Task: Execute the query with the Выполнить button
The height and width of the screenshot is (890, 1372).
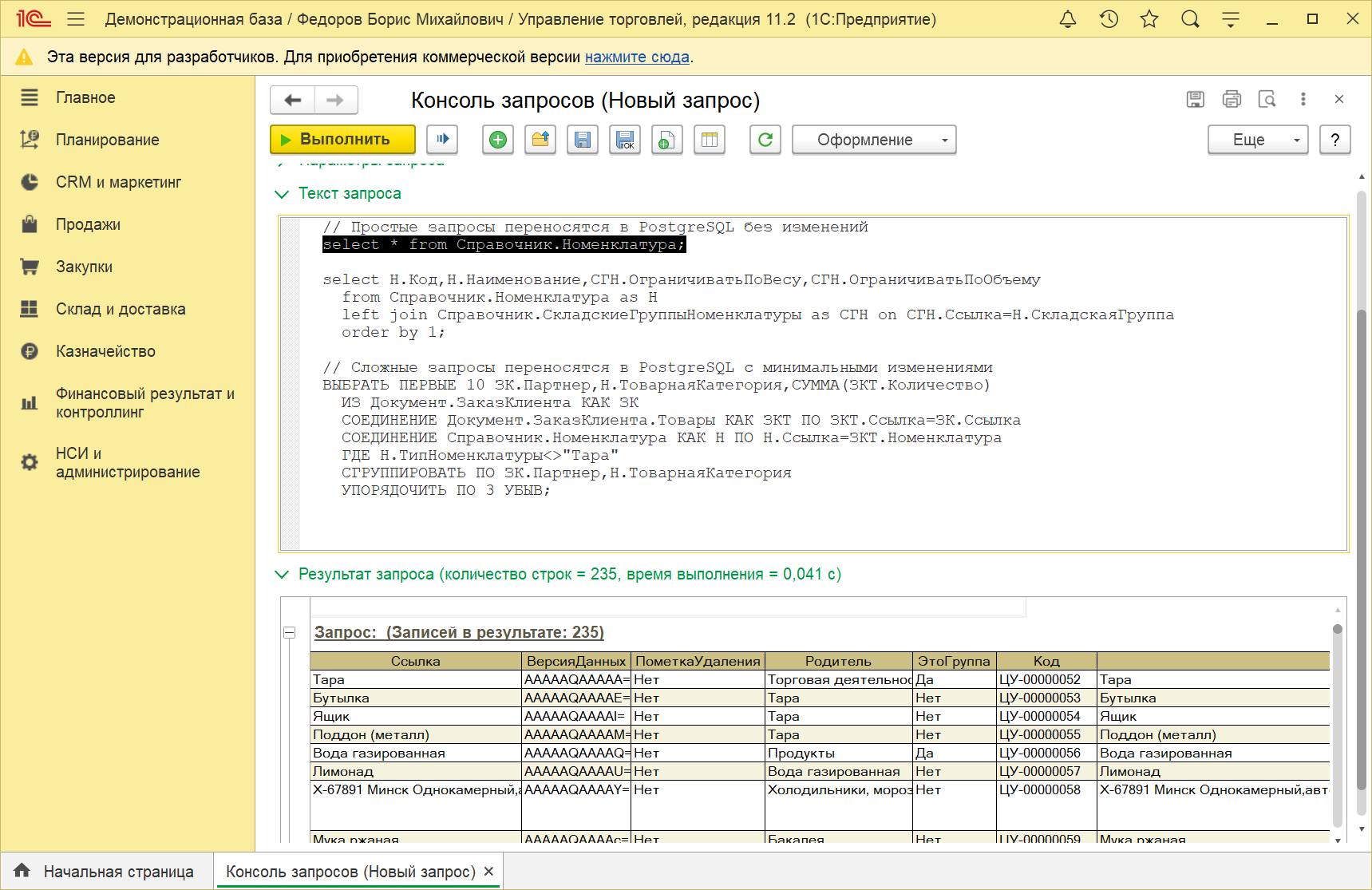Action: click(x=342, y=139)
